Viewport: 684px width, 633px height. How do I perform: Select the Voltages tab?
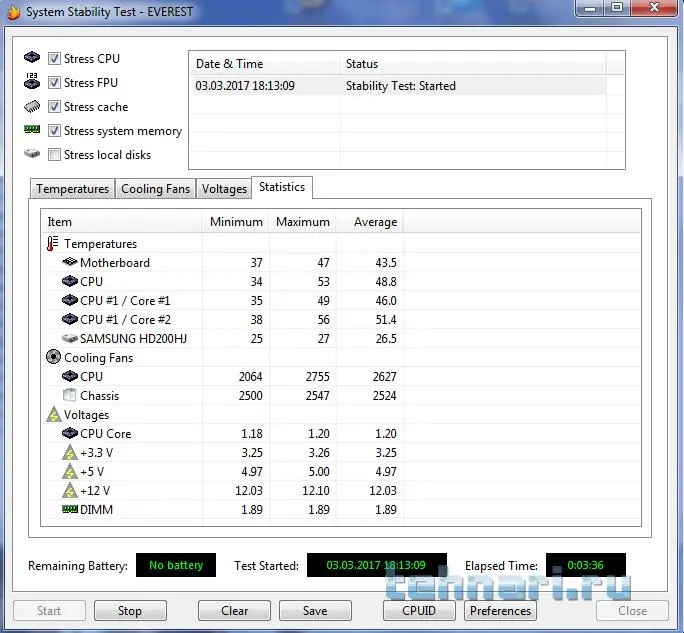224,188
